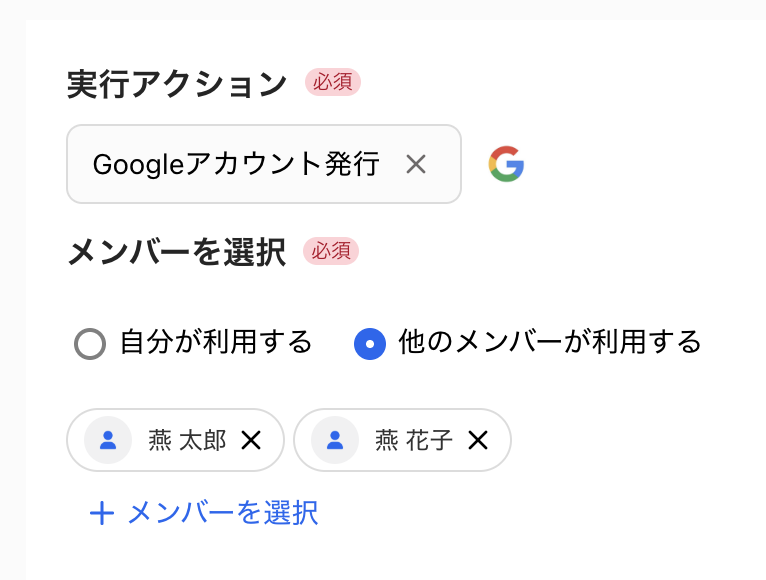Click the 実行アクション heading label
Screen dimensions: 766x580
tap(177, 84)
